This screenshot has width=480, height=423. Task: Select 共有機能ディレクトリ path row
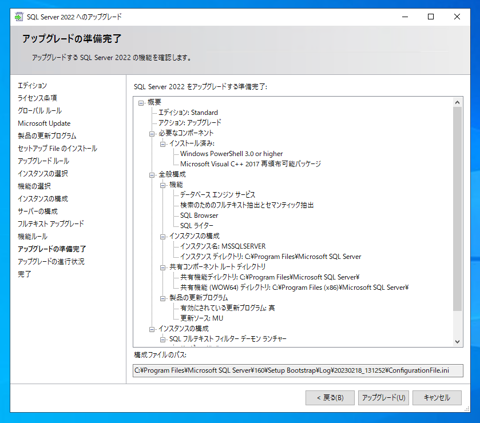(x=270, y=277)
